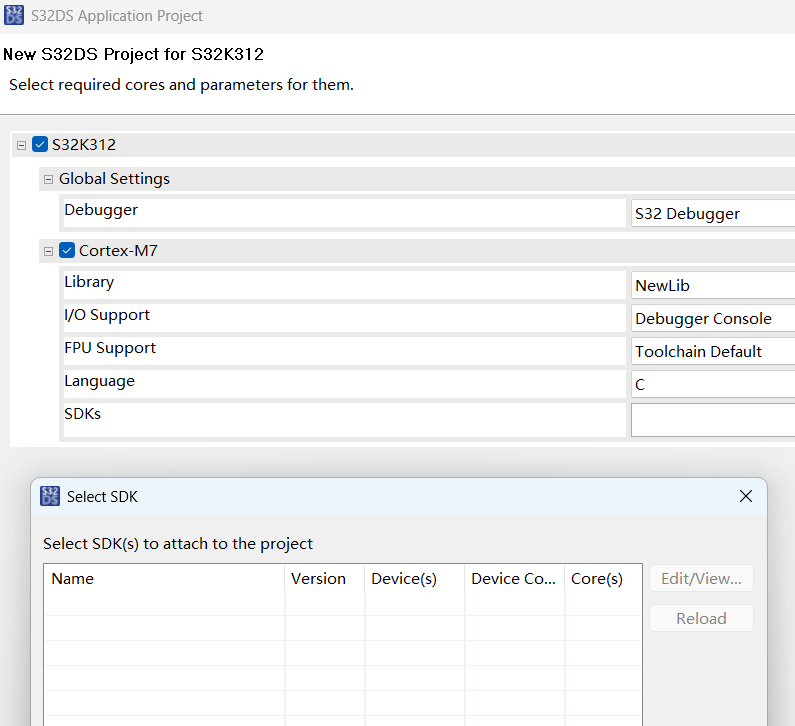Select the Debugger row label

click(x=101, y=210)
